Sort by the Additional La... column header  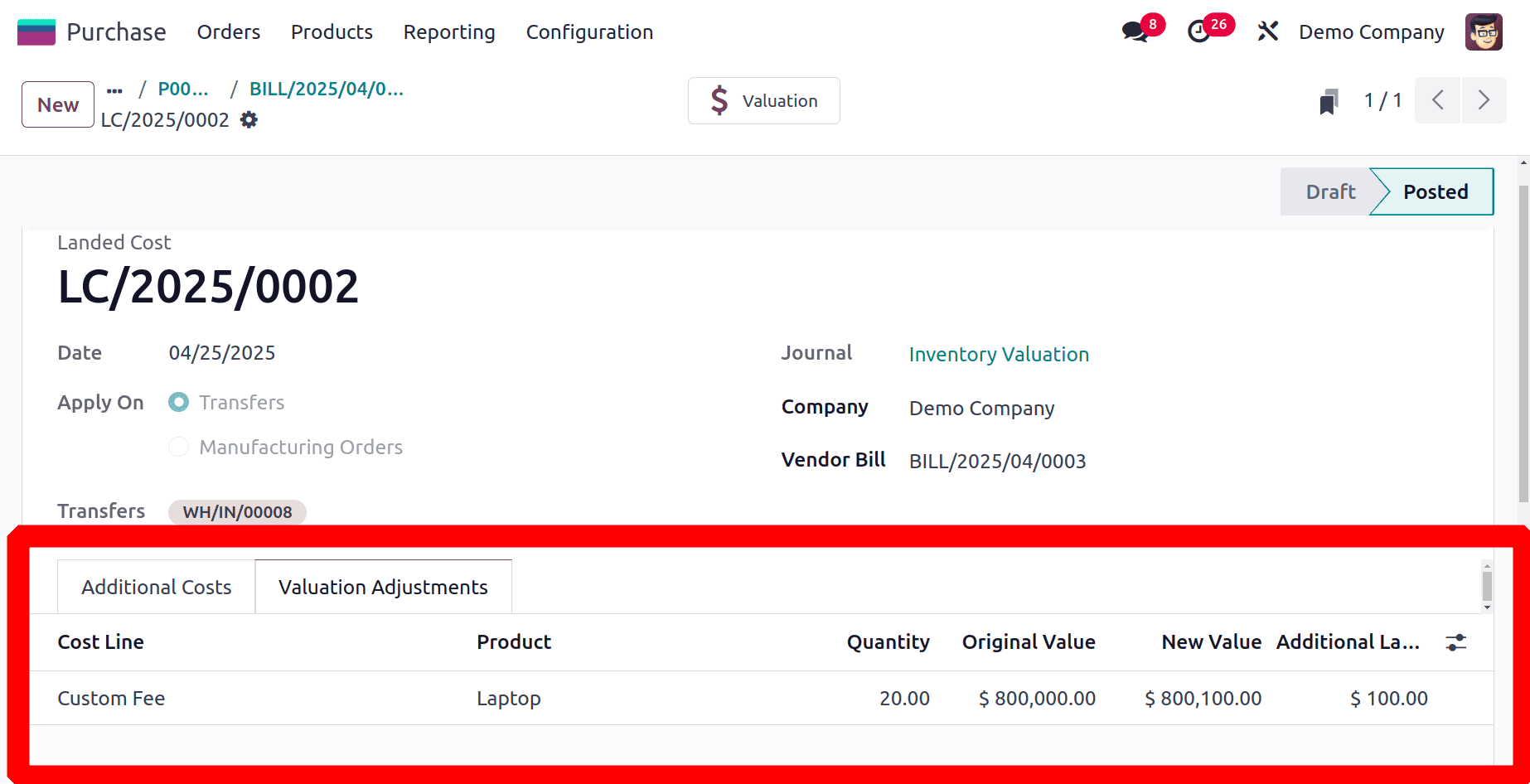(1348, 642)
